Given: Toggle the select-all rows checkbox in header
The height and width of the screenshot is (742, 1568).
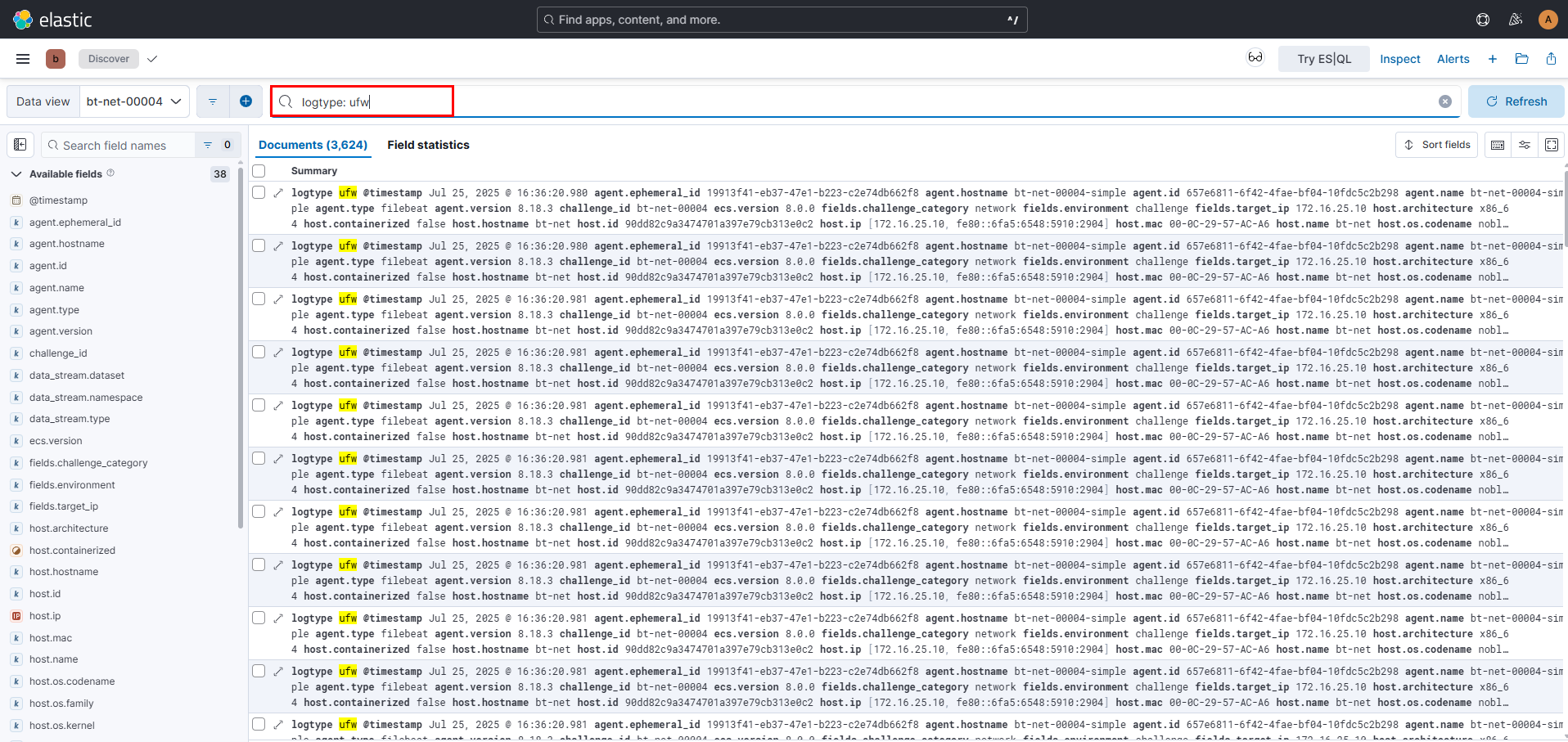Looking at the screenshot, I should (259, 171).
